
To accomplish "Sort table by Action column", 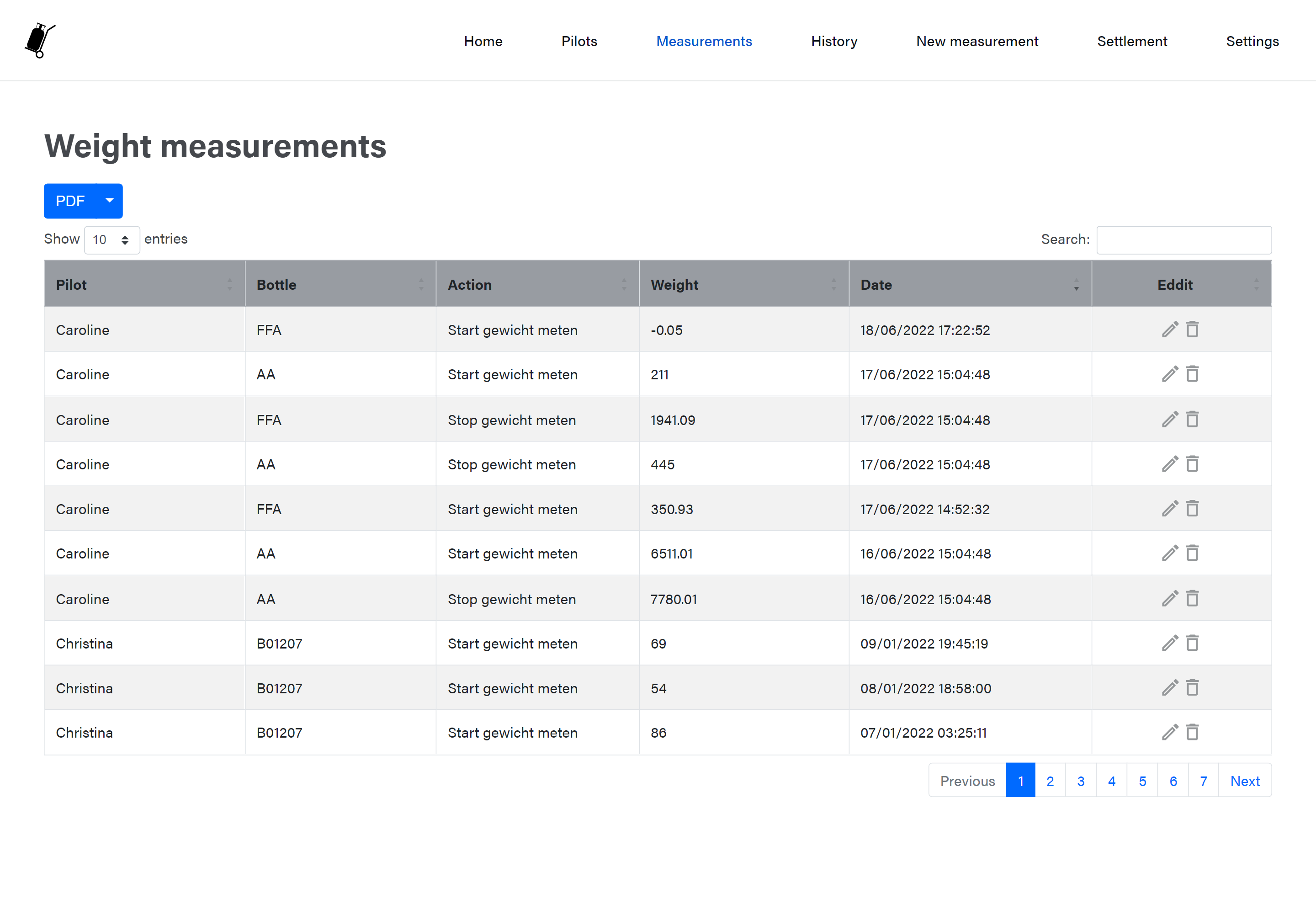I will pyautogui.click(x=537, y=284).
